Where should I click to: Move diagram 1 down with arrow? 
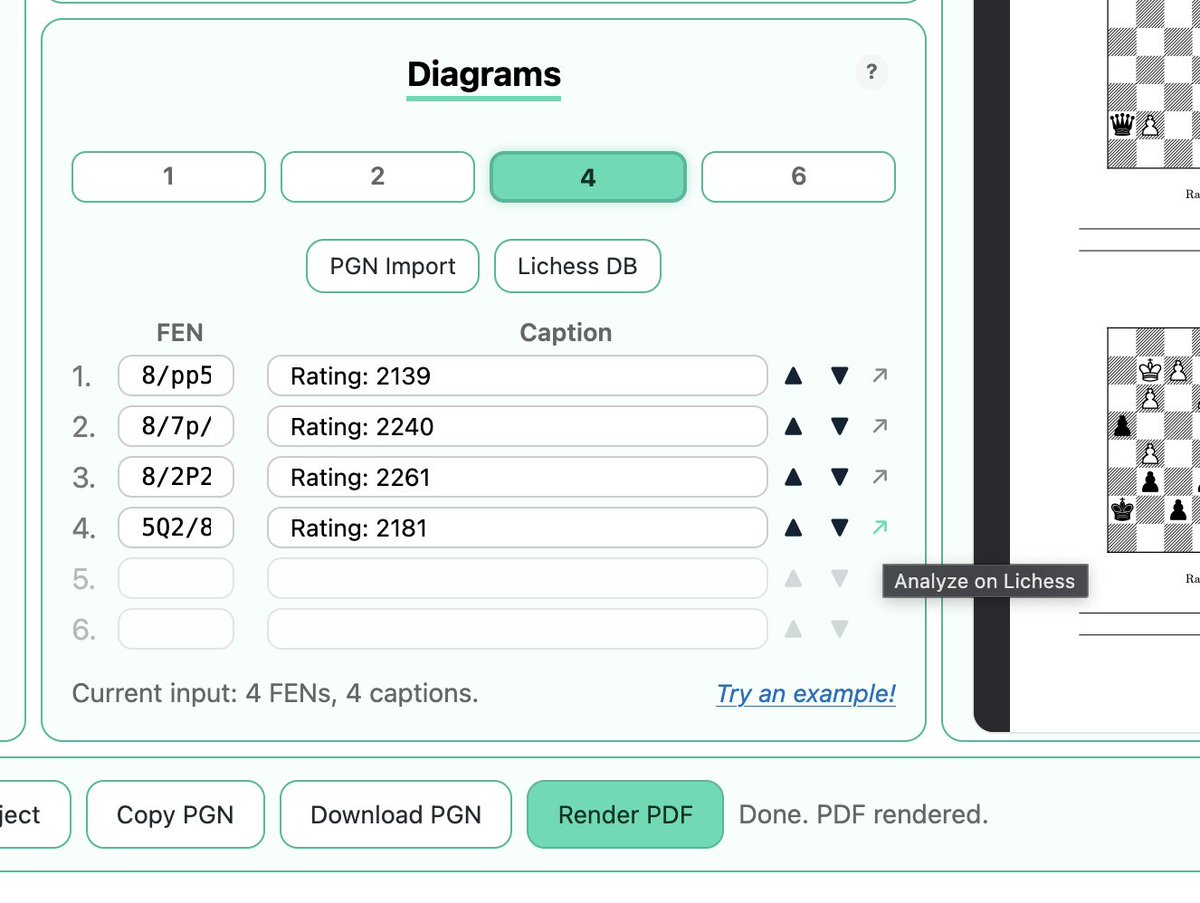tap(840, 376)
